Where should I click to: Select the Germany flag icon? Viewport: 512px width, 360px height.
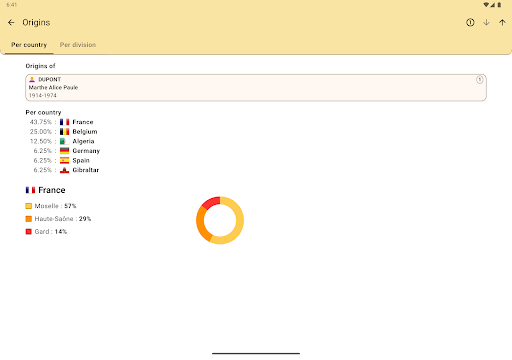tap(64, 151)
